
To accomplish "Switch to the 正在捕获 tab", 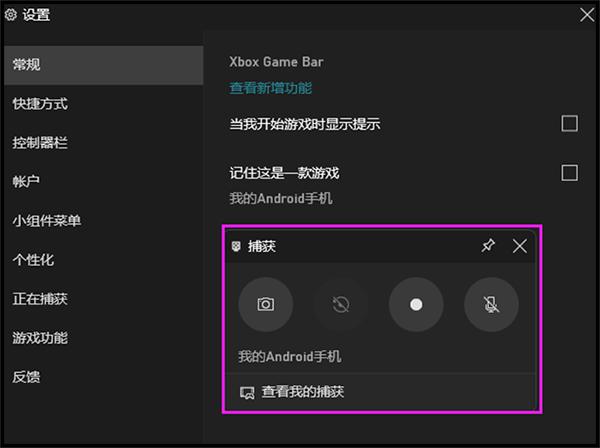I will pyautogui.click(x=104, y=299).
